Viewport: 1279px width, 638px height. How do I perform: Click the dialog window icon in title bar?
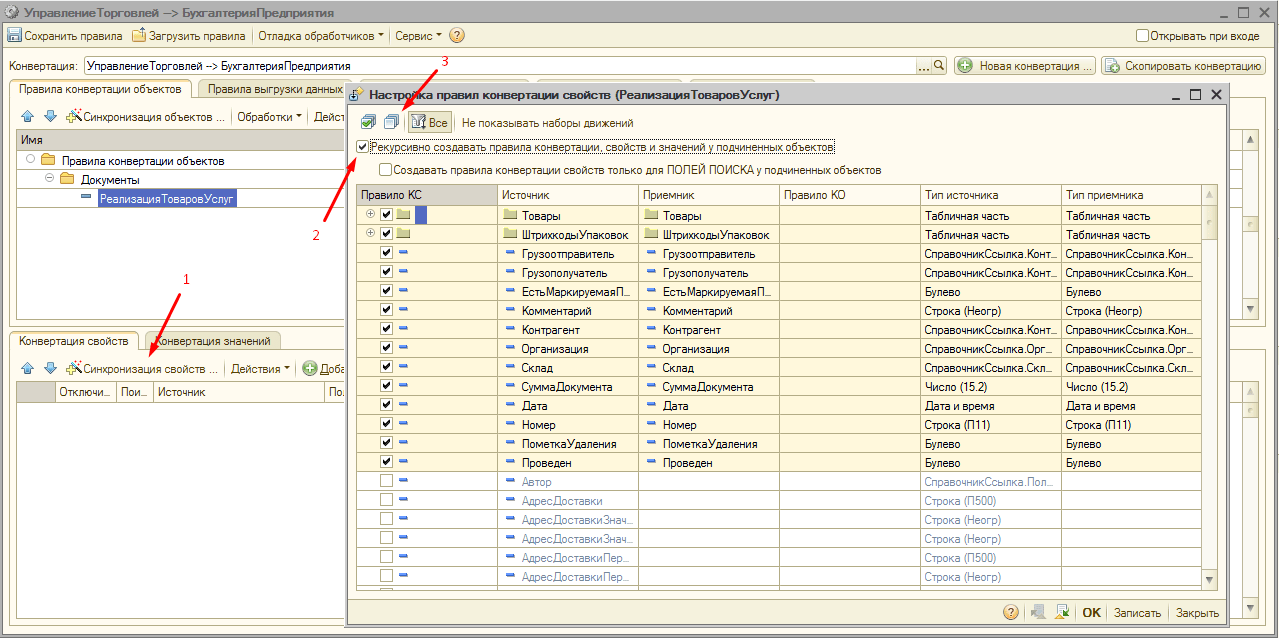[x=355, y=95]
